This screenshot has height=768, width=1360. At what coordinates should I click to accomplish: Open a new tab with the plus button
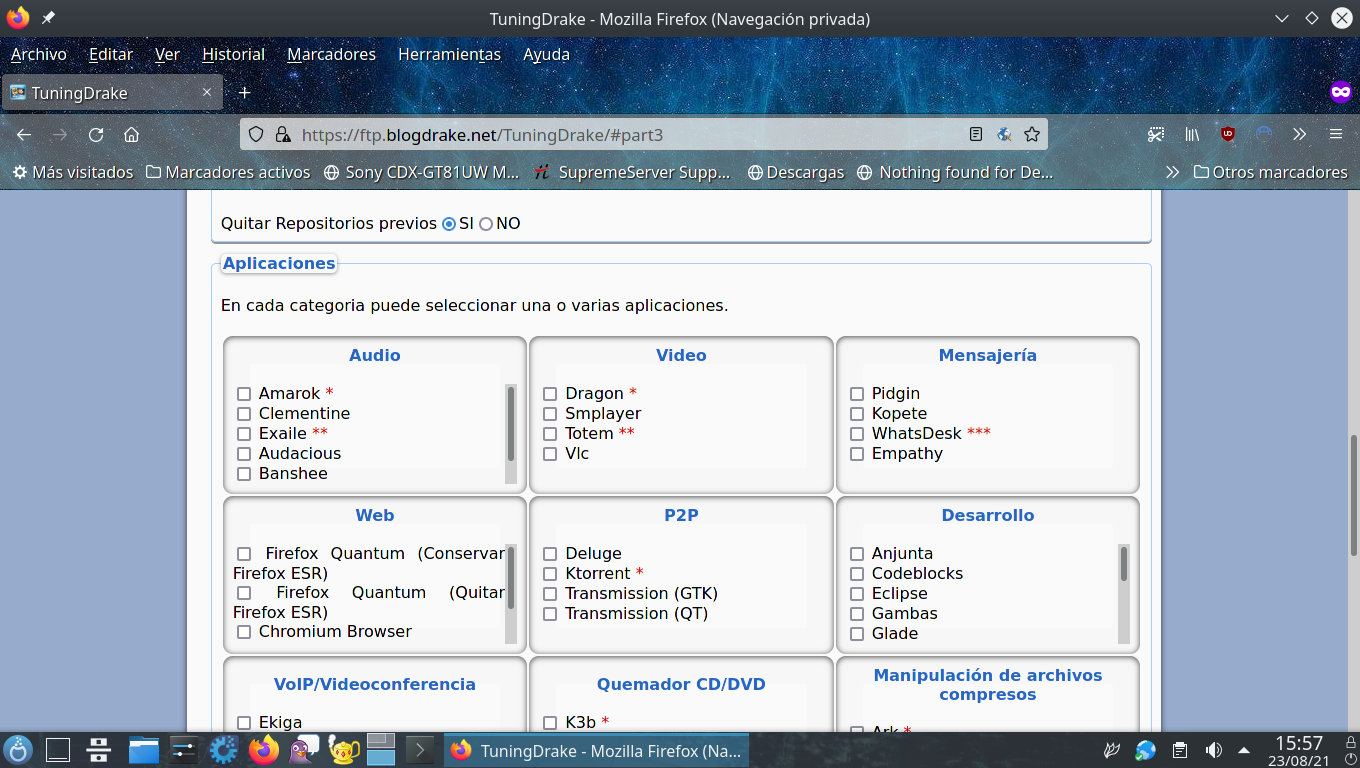coord(244,93)
